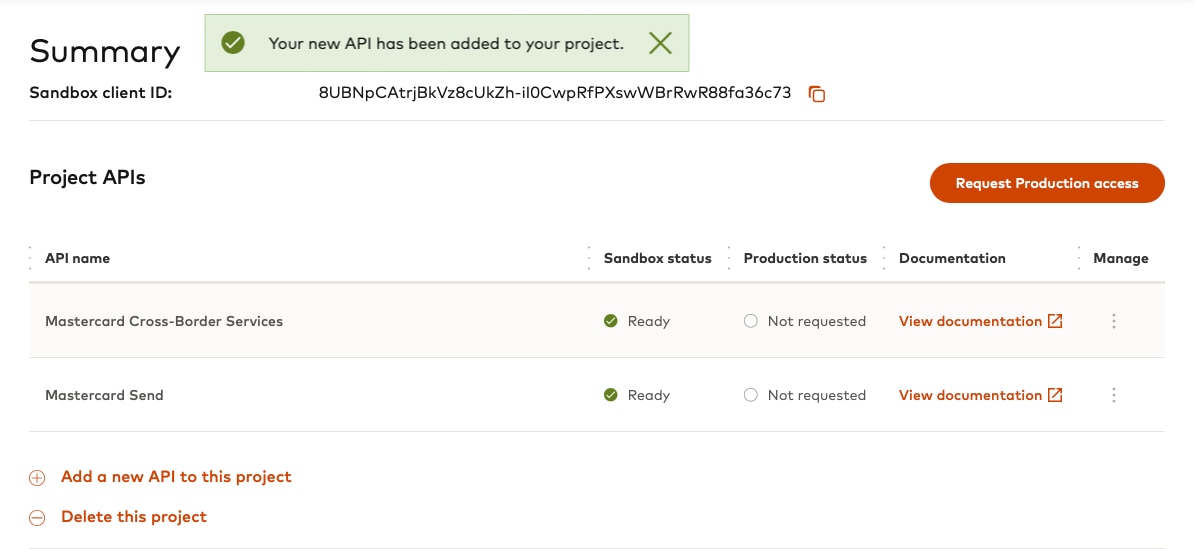Viewport: 1195px width, 549px height.
Task: Click the plus icon beside Add a new API
Action: pyautogui.click(x=37, y=478)
